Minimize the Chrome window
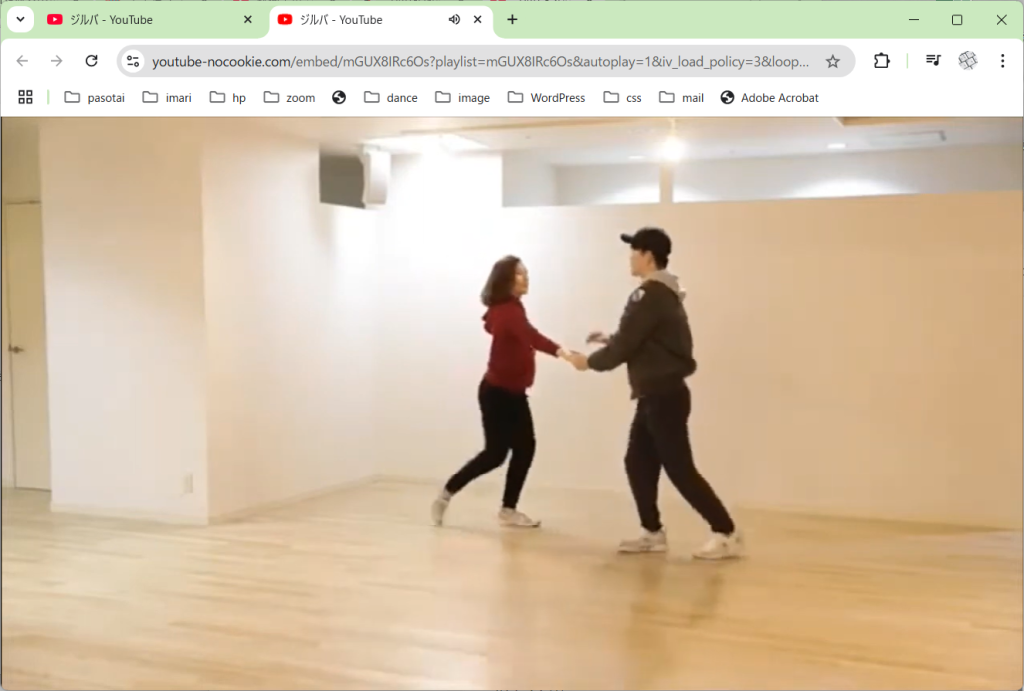 pos(914,20)
